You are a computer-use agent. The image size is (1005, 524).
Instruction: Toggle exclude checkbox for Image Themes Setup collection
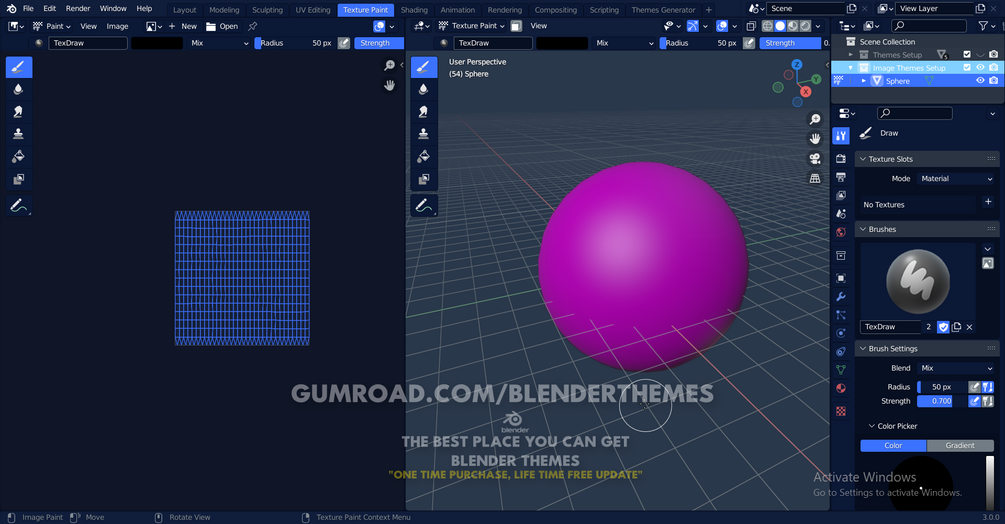click(967, 67)
